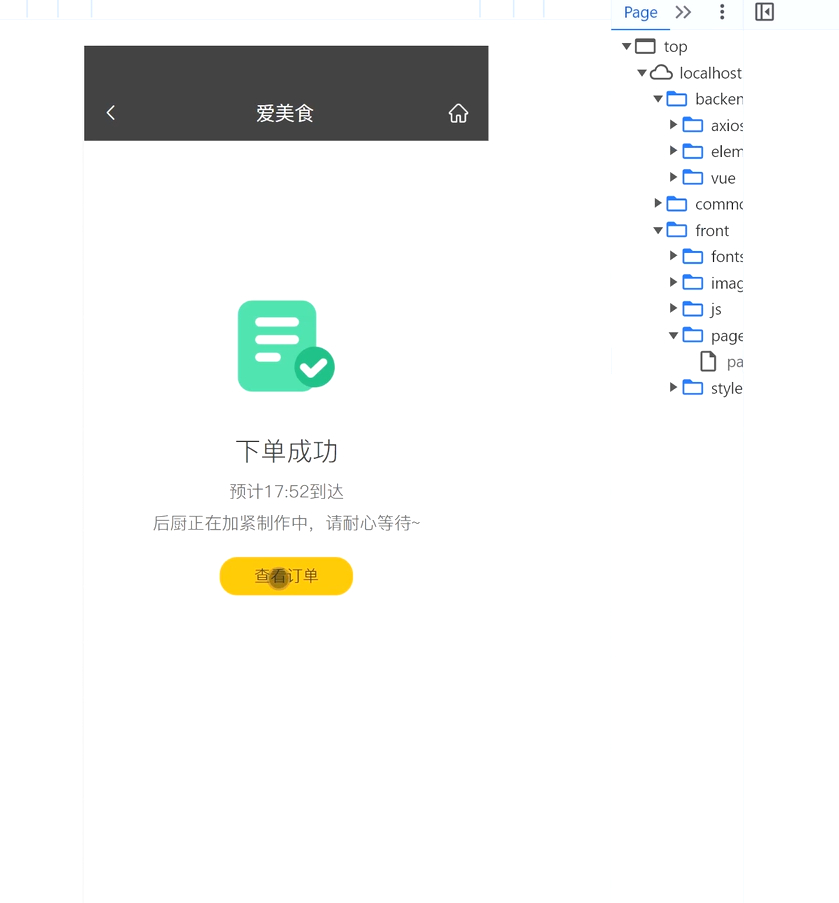Select the vue folder in tree
839x903 pixels.
click(722, 178)
